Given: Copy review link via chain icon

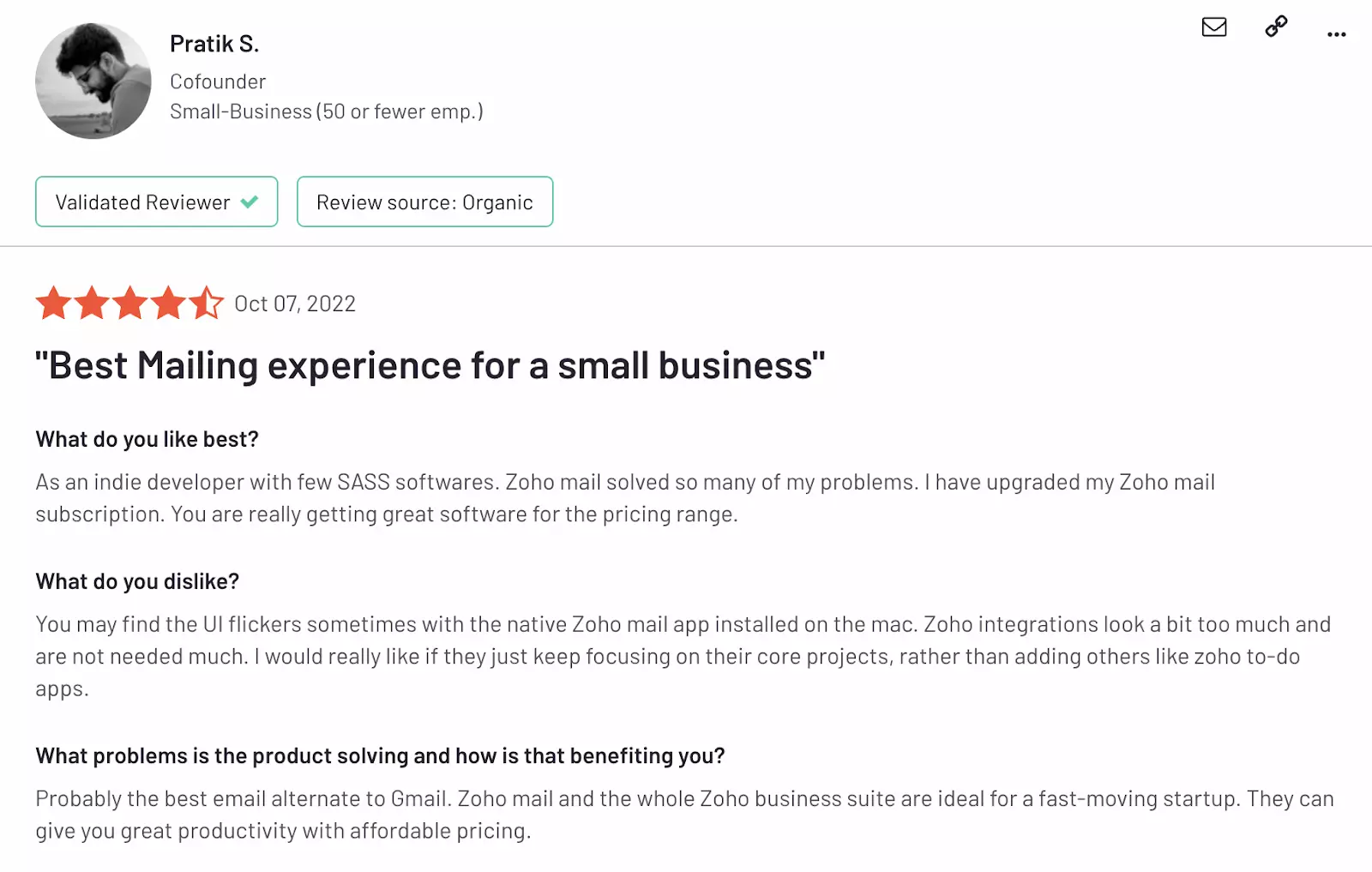Looking at the screenshot, I should click(x=1276, y=27).
